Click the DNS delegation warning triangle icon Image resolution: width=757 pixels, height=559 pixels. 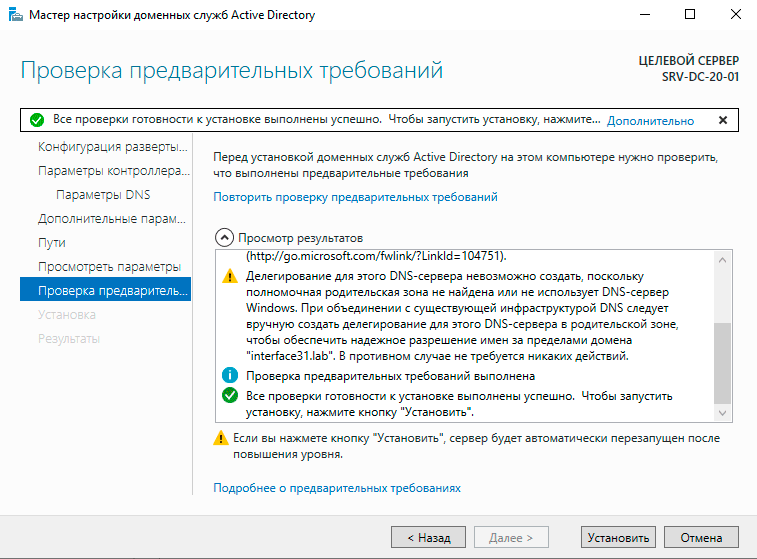pos(229,276)
